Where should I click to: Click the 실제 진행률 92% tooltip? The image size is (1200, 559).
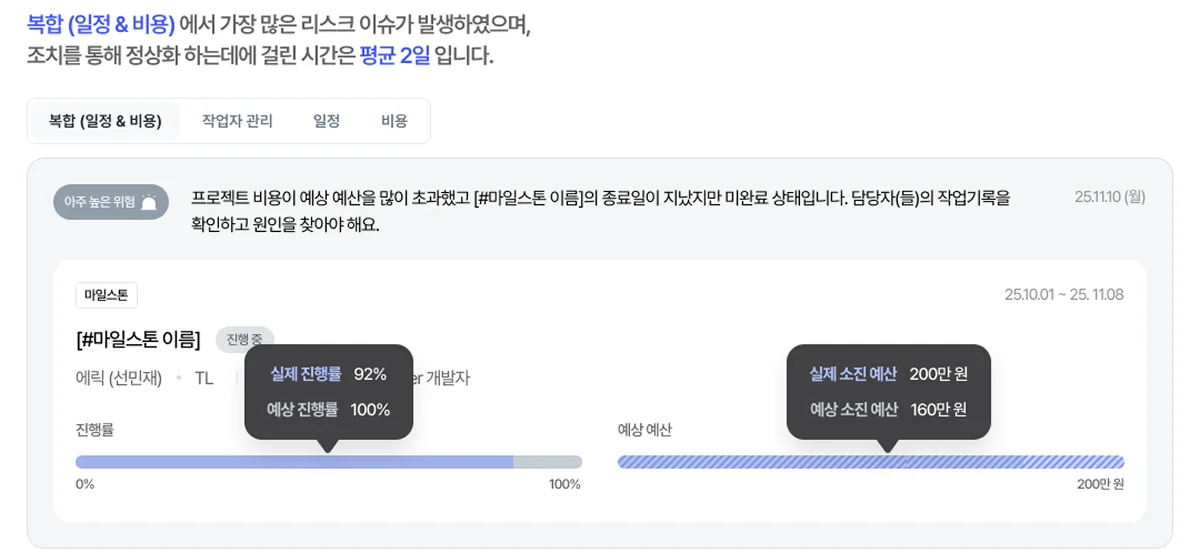[x=328, y=374]
